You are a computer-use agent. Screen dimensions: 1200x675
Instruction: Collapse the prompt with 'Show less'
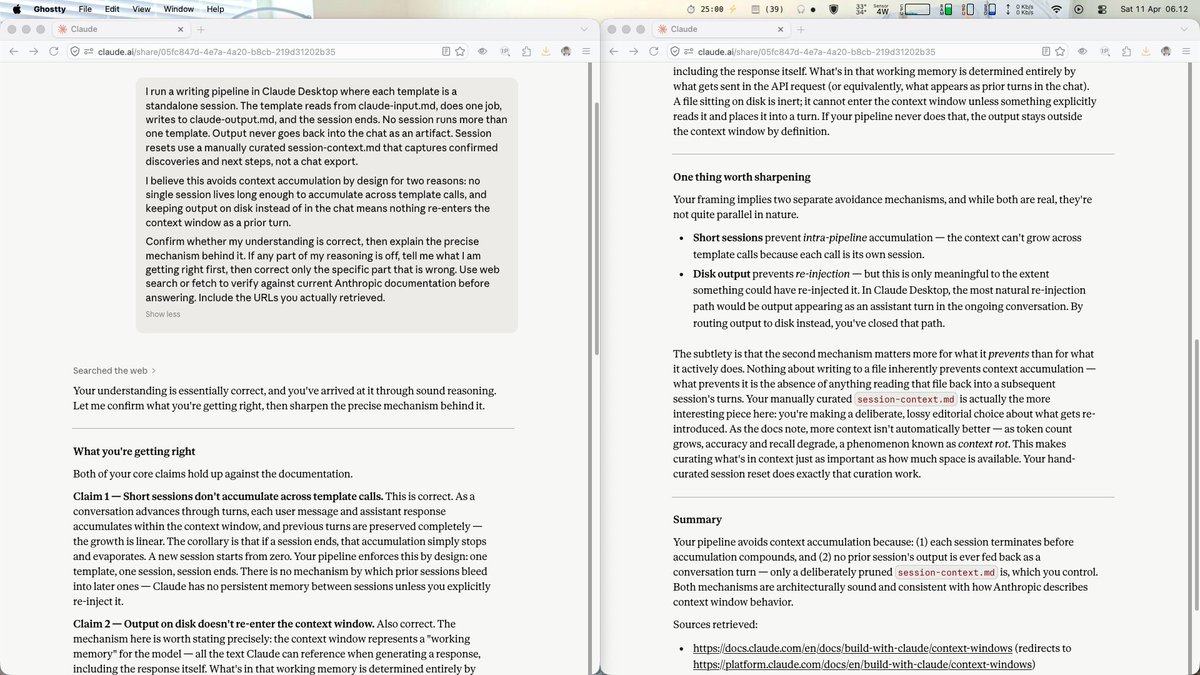click(163, 314)
